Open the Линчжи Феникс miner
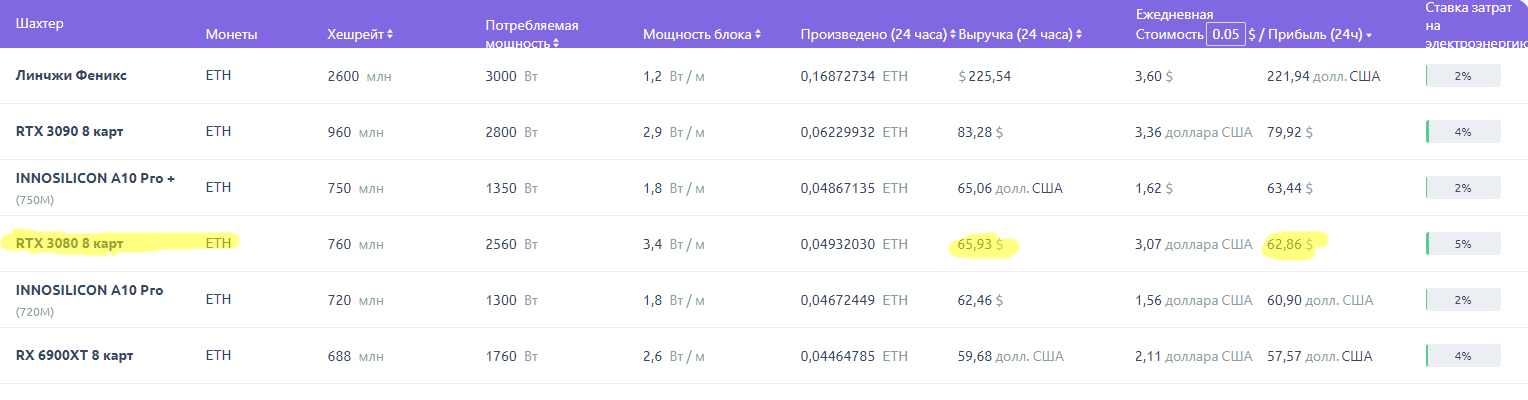This screenshot has height=400, width=1528. coord(71,75)
